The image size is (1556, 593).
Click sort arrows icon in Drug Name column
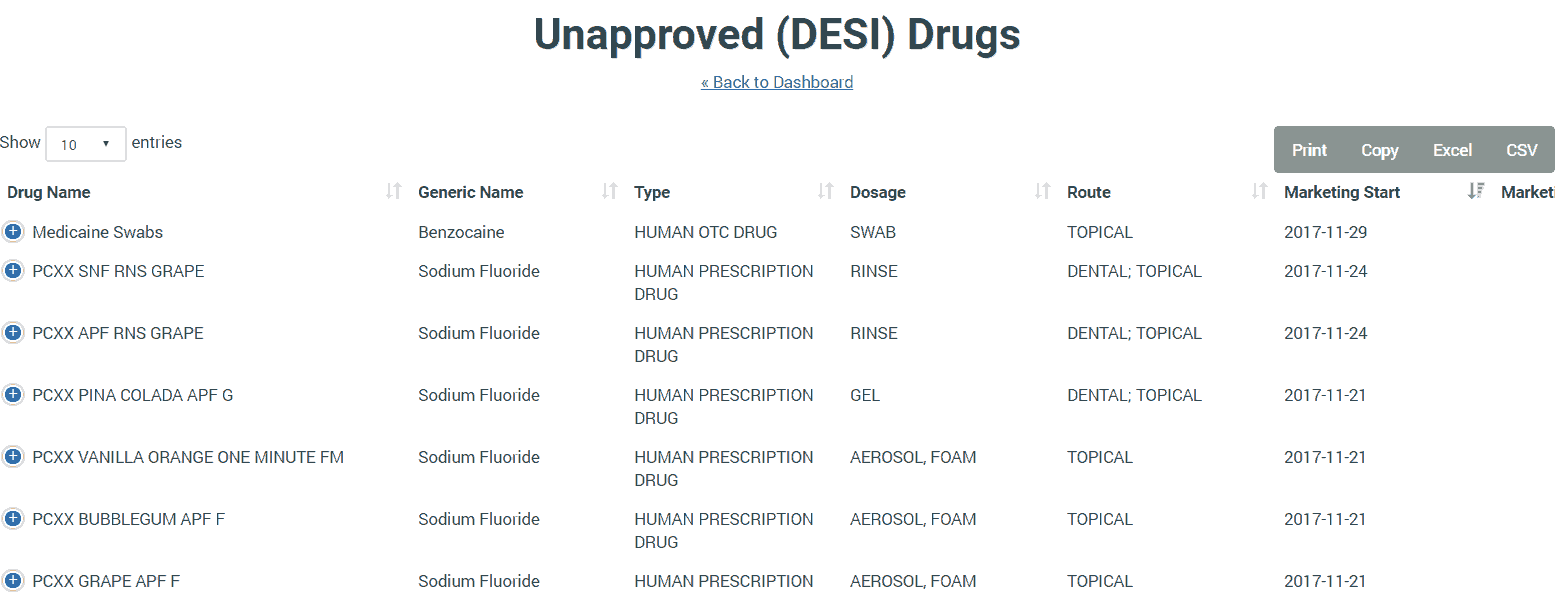pyautogui.click(x=394, y=192)
